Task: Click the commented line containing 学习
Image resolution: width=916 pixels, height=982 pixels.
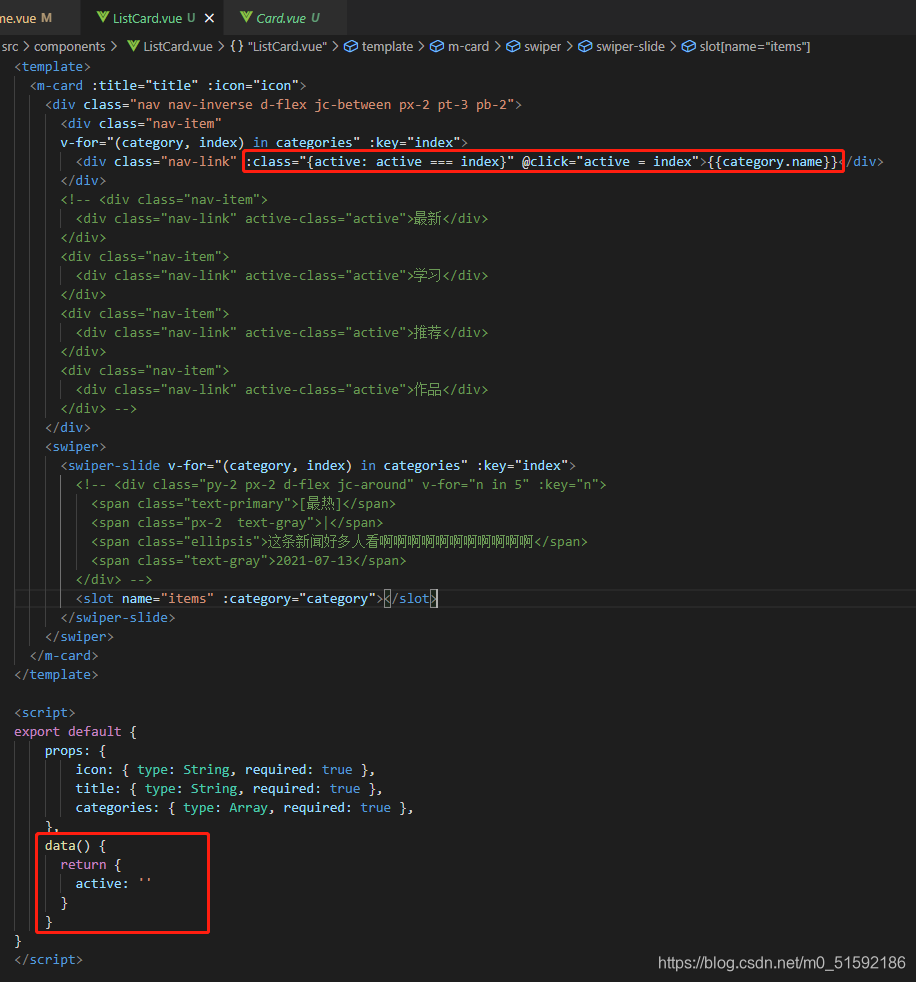Action: (x=282, y=276)
